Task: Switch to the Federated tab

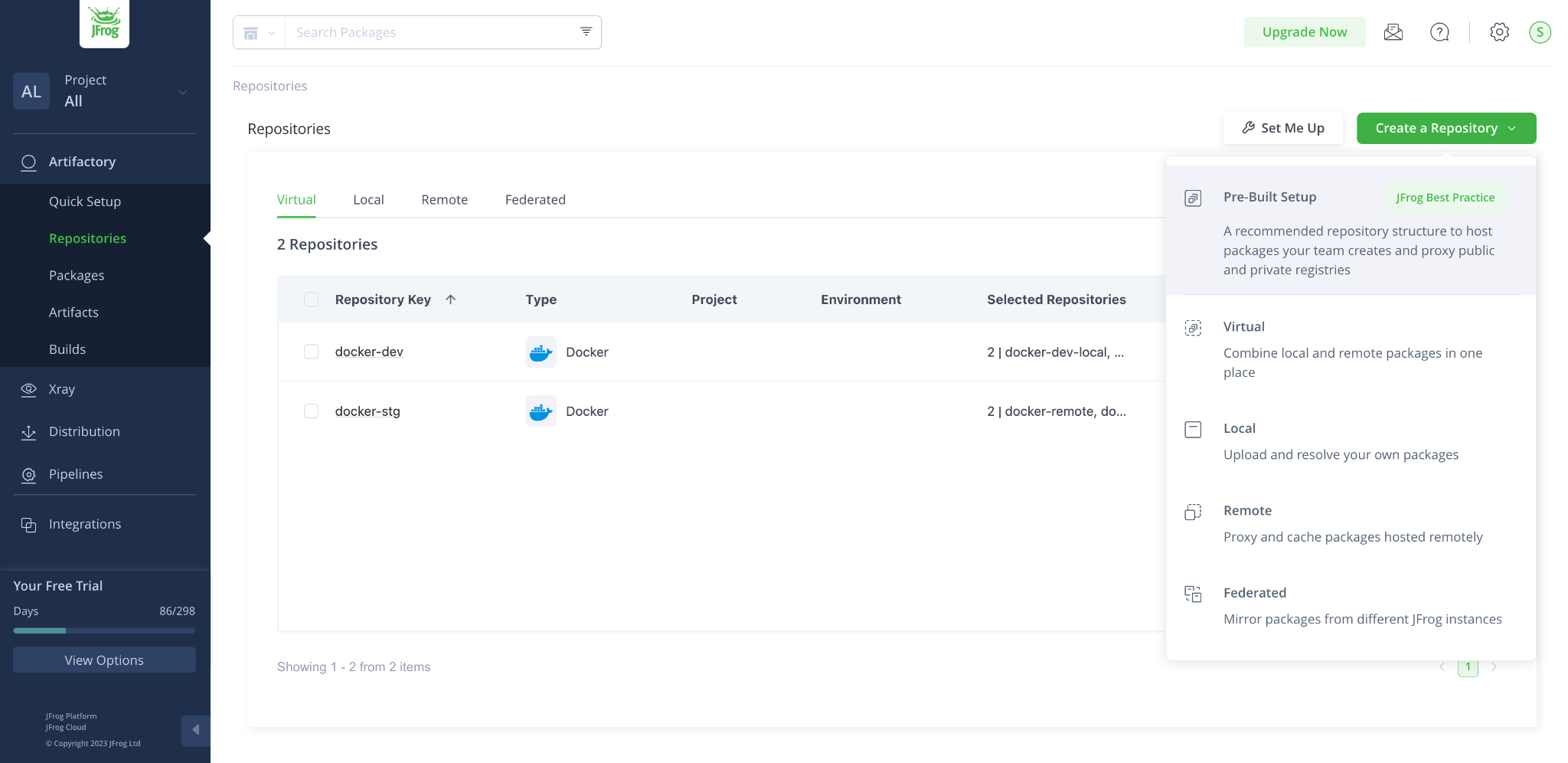Action: point(535,200)
